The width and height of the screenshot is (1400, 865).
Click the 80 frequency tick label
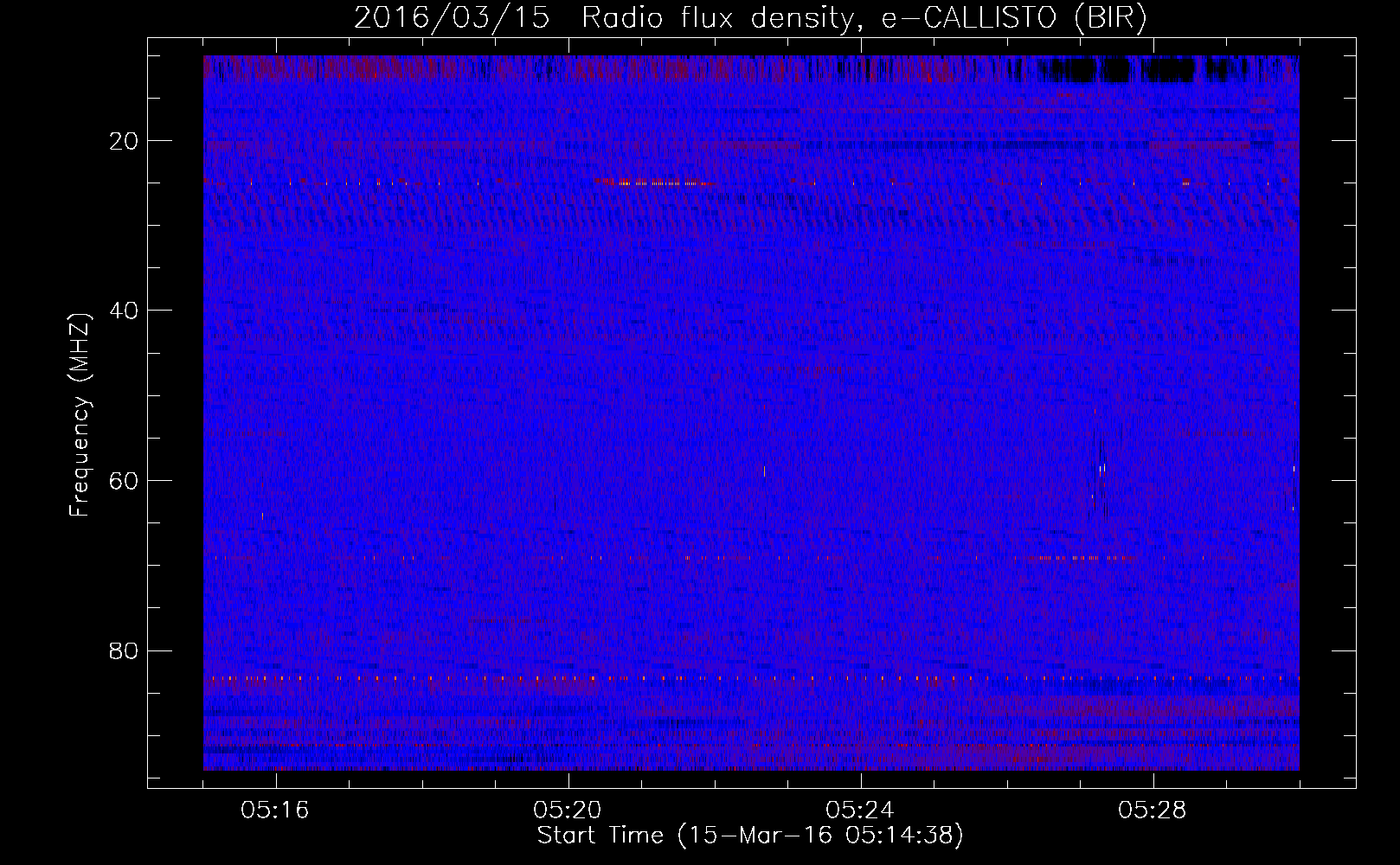[x=125, y=650]
